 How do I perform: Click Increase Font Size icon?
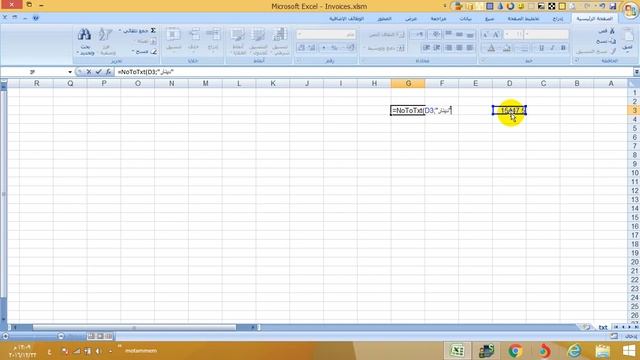(496, 35)
